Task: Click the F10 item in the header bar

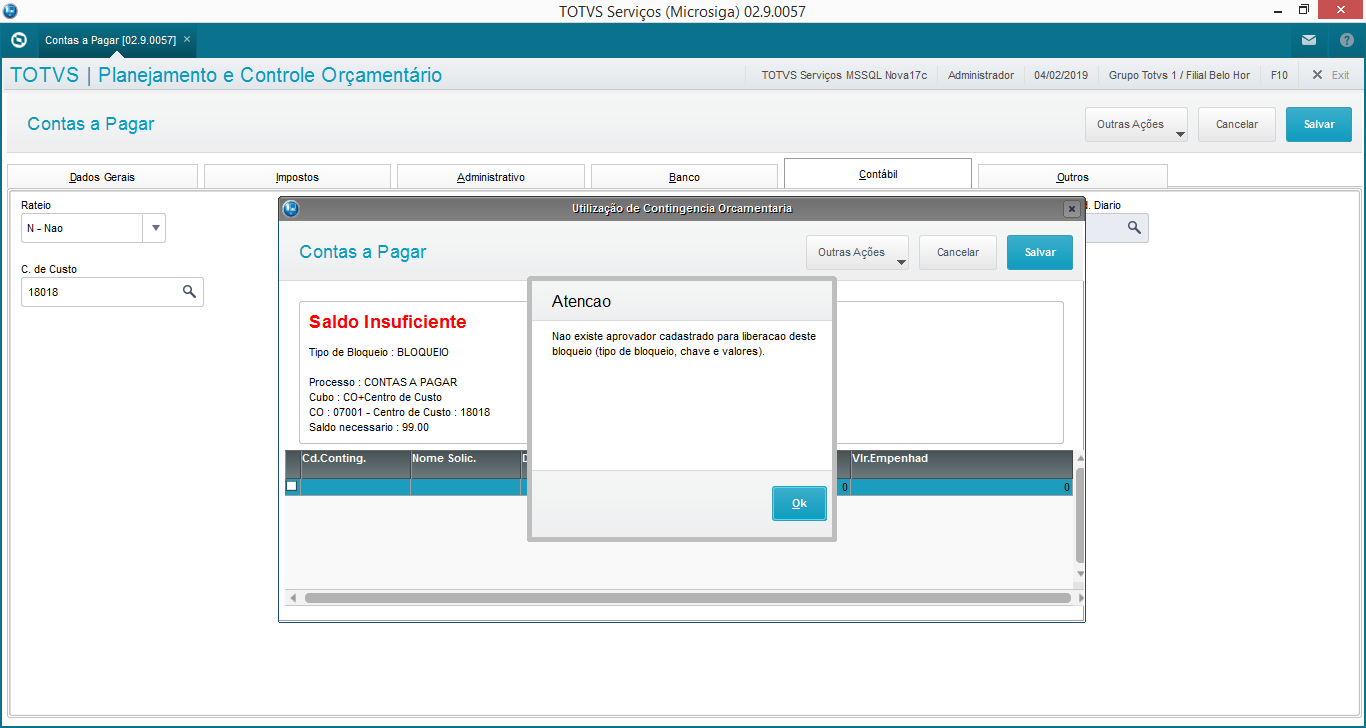Action: point(1279,75)
